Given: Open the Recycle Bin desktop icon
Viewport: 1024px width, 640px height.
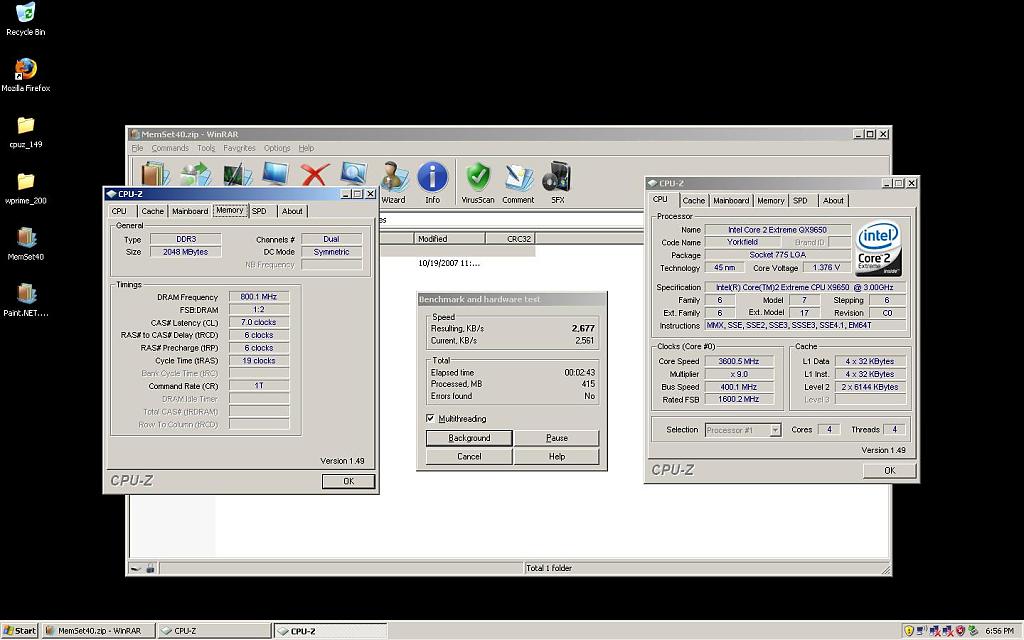Looking at the screenshot, I should coord(25,19).
